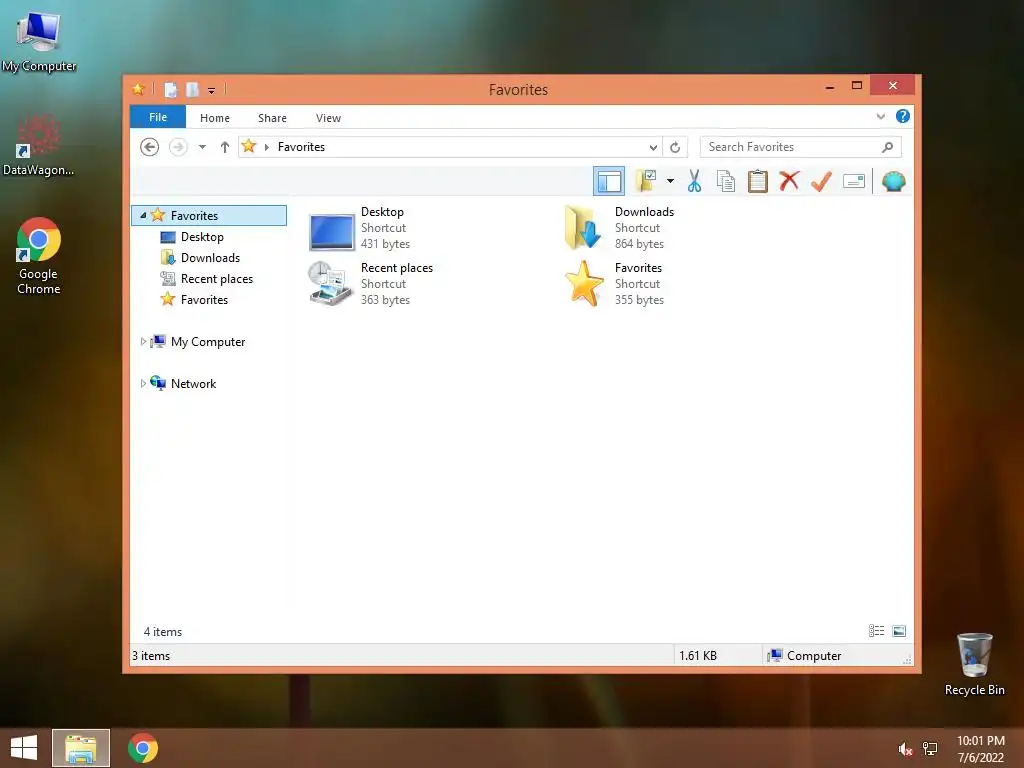This screenshot has width=1024, height=768.
Task: Click the '1.61 KB' status bar entry
Action: pyautogui.click(x=697, y=656)
